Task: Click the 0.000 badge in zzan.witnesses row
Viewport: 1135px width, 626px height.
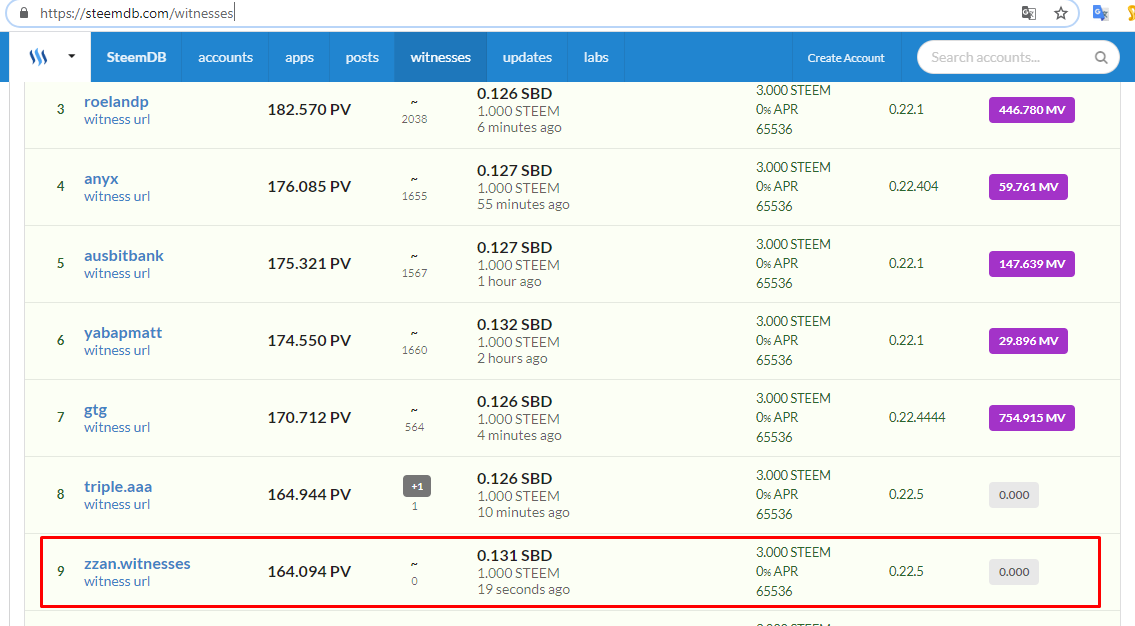Action: click(1013, 572)
